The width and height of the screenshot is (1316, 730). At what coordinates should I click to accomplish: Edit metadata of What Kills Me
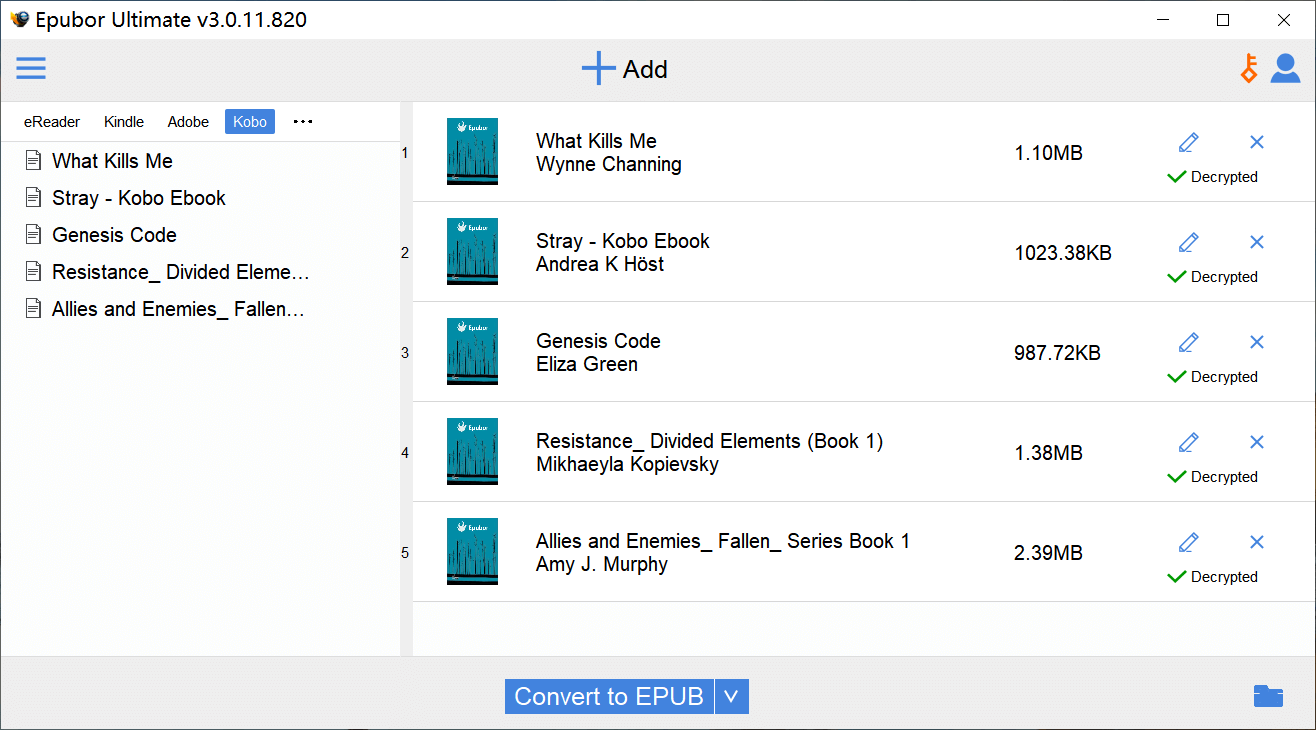coord(1189,142)
